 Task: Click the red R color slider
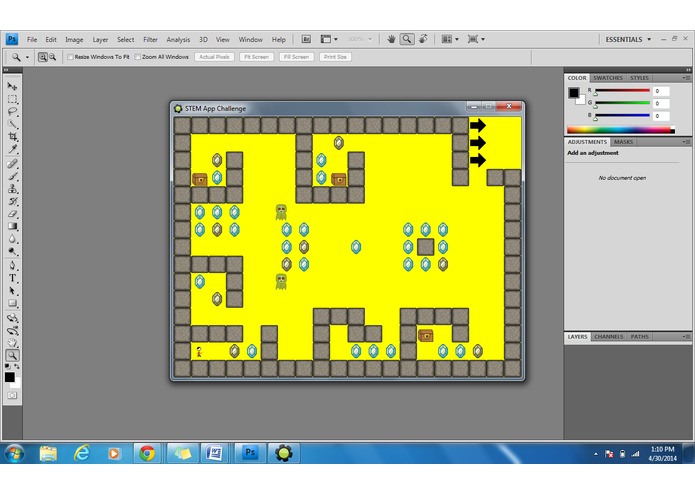pyautogui.click(x=622, y=90)
